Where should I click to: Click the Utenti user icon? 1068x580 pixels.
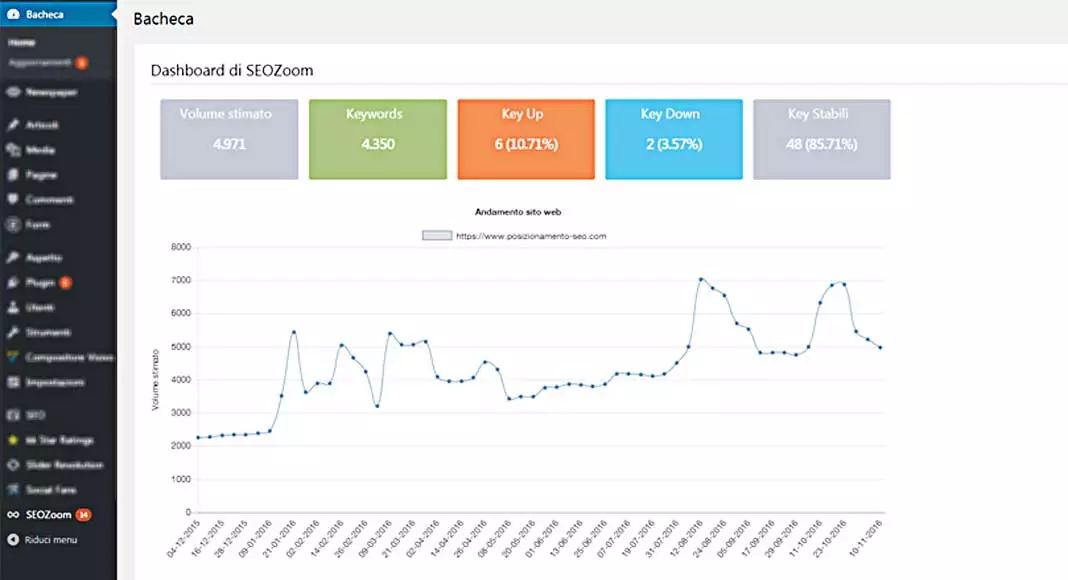13,308
